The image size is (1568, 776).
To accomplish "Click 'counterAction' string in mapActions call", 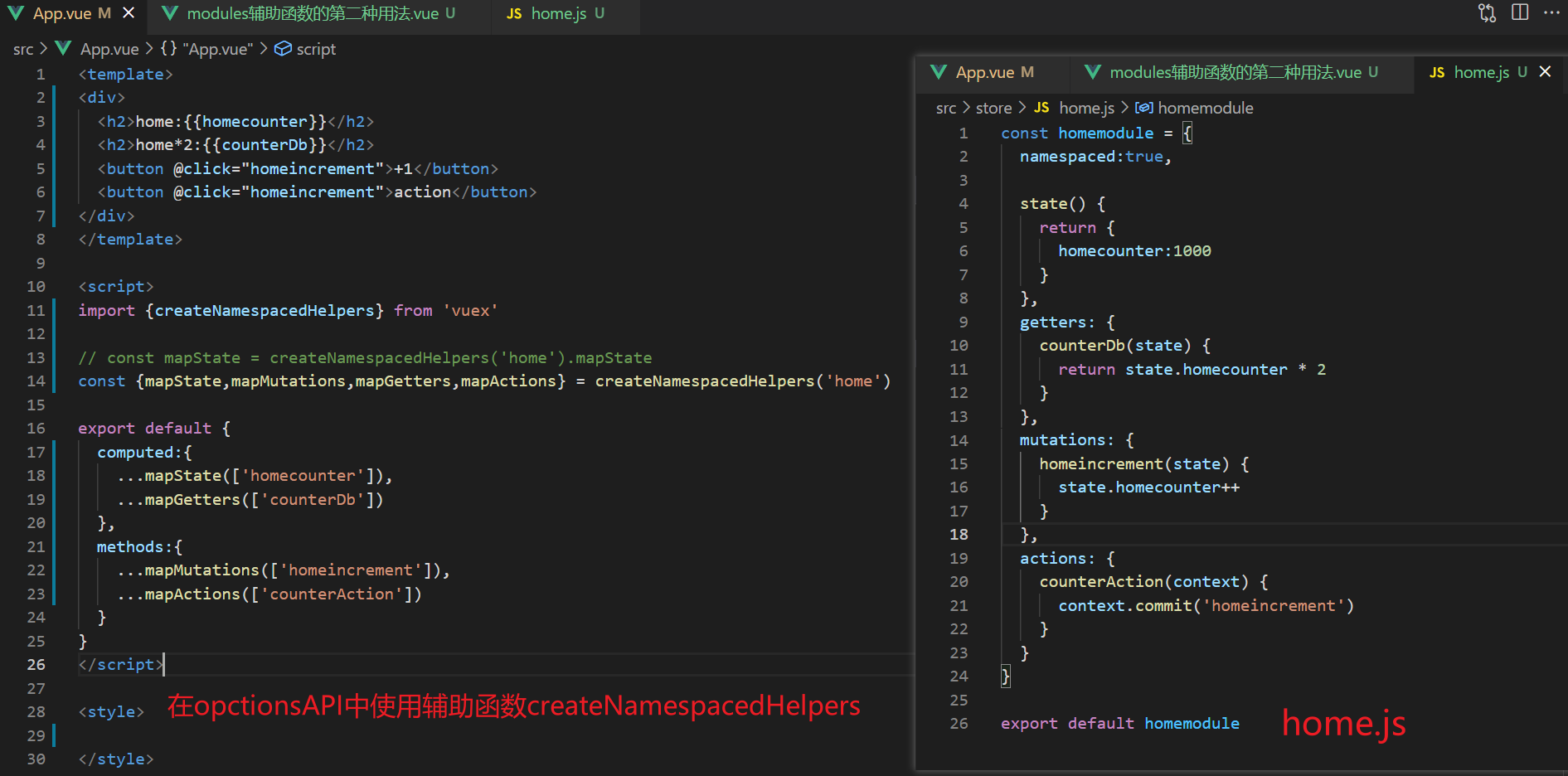I will 332,594.
